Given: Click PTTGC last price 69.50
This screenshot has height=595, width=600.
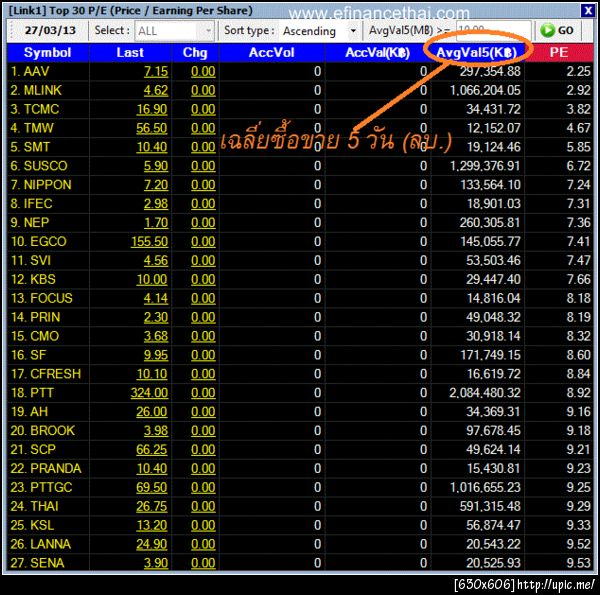Looking at the screenshot, I should point(152,487).
